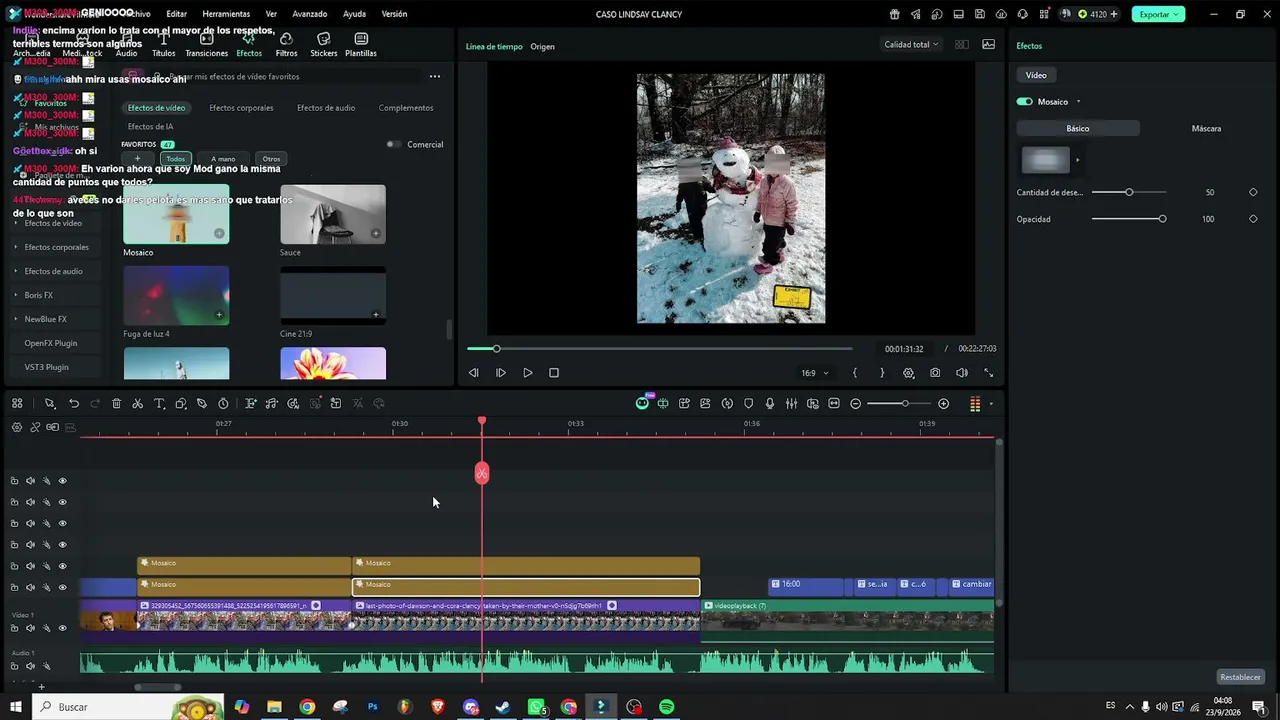Expand the Boris FX category
This screenshot has width=1280, height=720.
(38, 295)
